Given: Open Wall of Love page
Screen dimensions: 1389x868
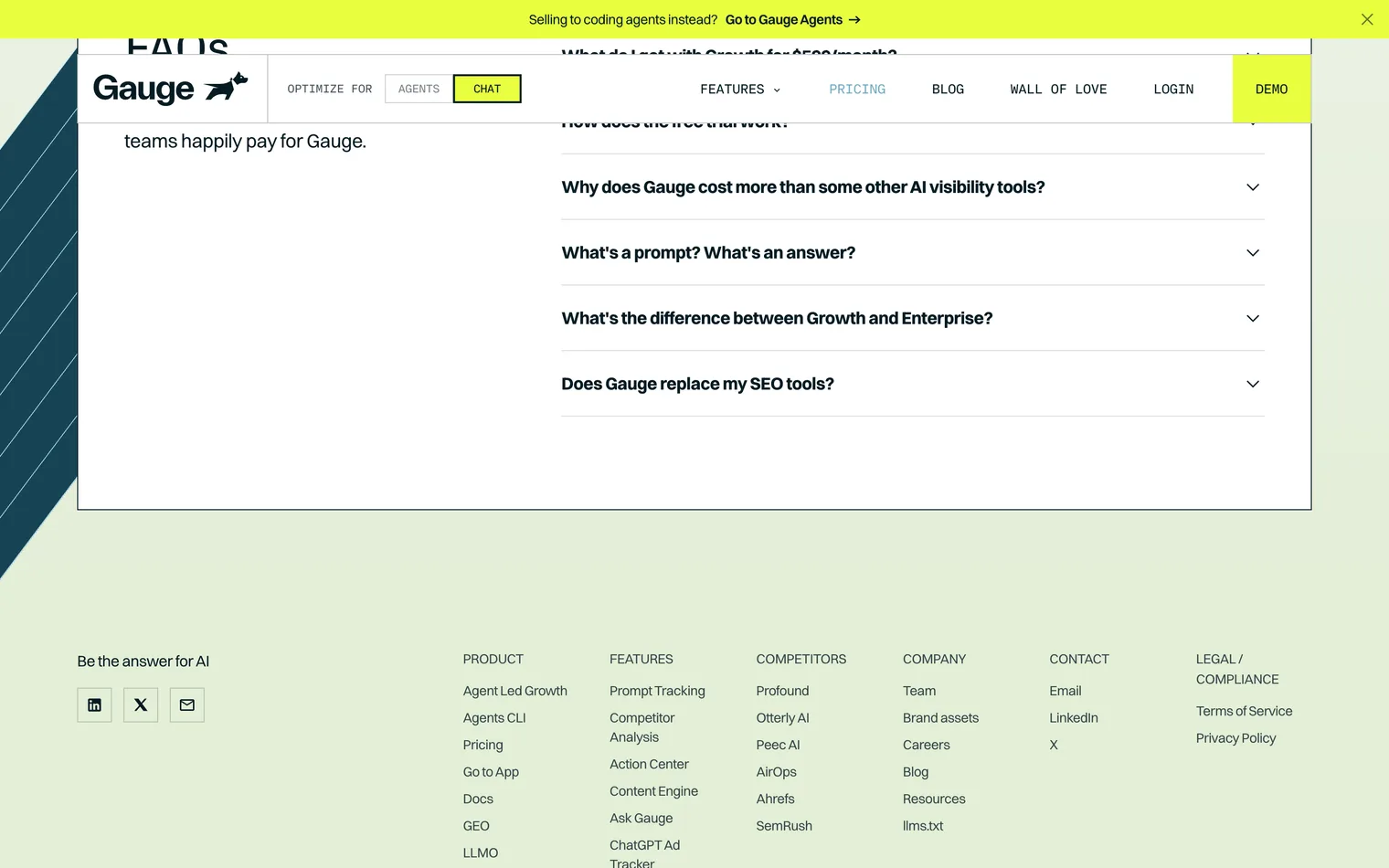Looking at the screenshot, I should (x=1058, y=89).
